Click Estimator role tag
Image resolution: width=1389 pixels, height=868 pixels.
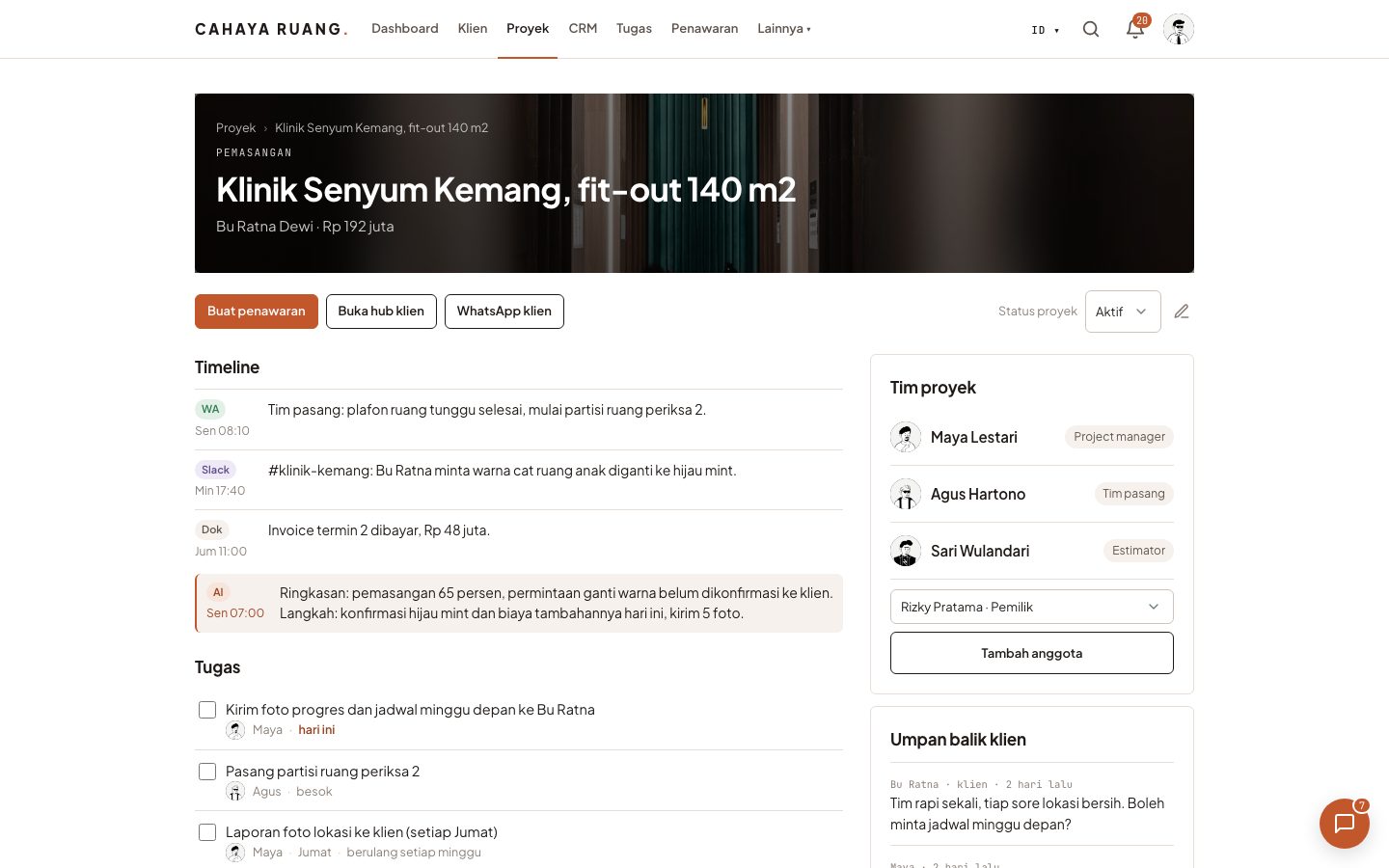(1138, 551)
